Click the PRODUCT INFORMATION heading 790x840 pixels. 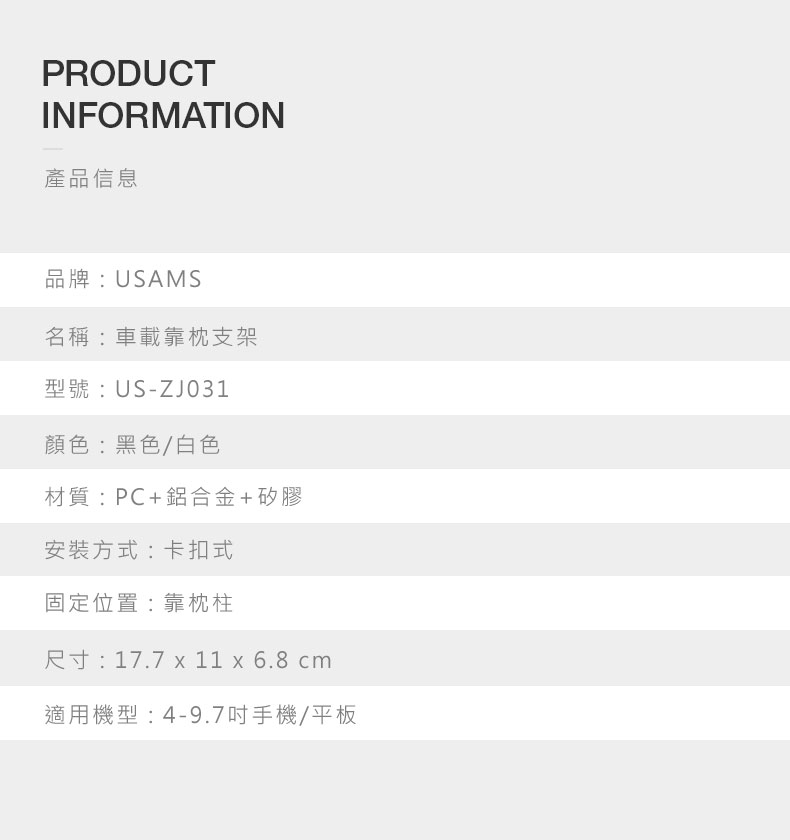point(163,94)
